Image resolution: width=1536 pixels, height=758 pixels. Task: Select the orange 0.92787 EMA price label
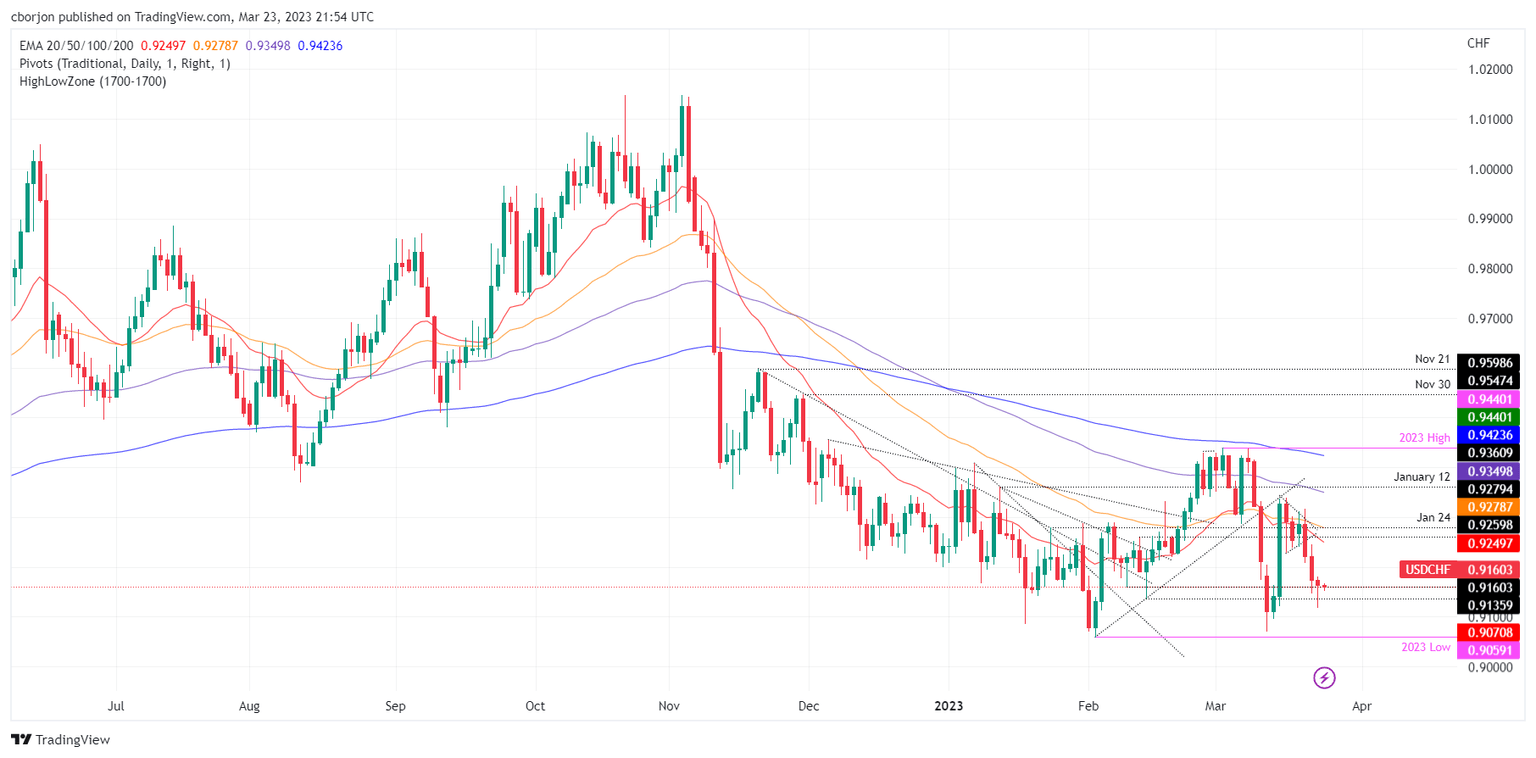tap(1492, 508)
